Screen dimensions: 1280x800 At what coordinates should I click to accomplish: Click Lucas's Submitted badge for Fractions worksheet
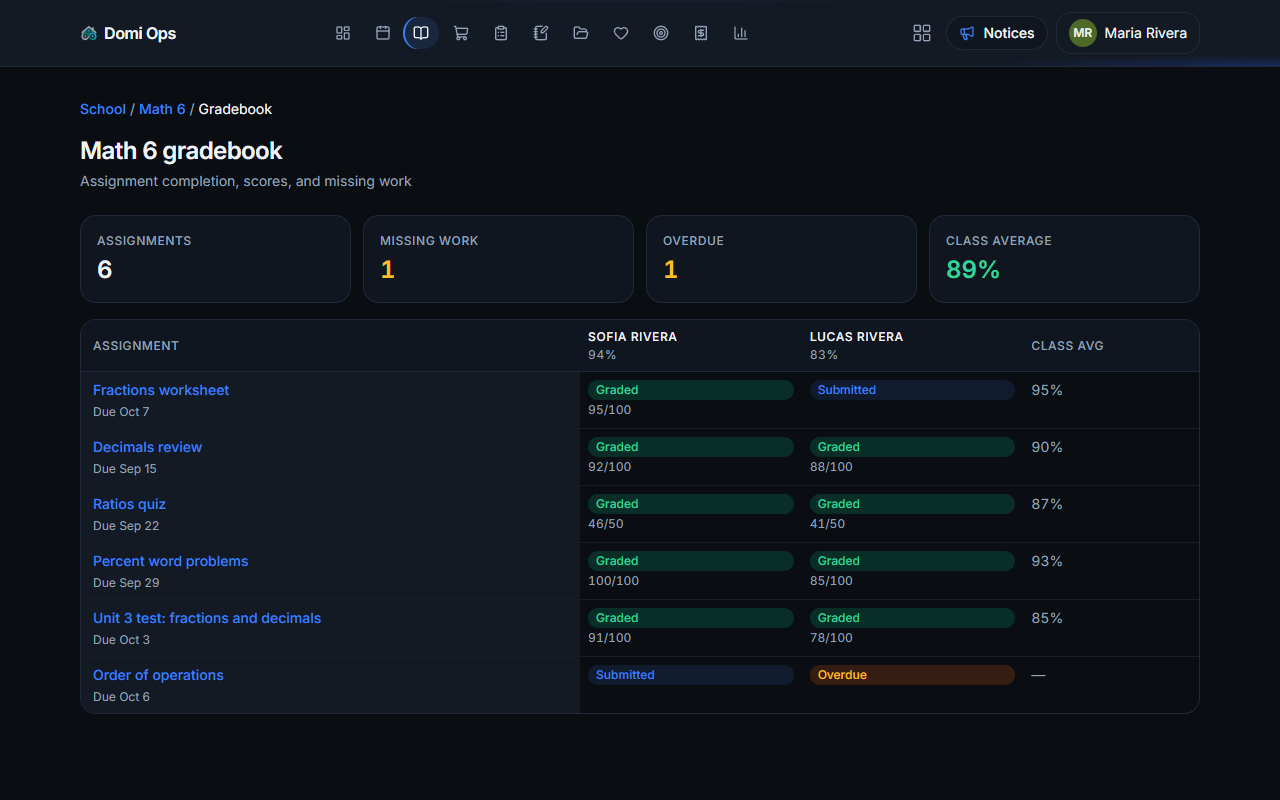coord(912,390)
